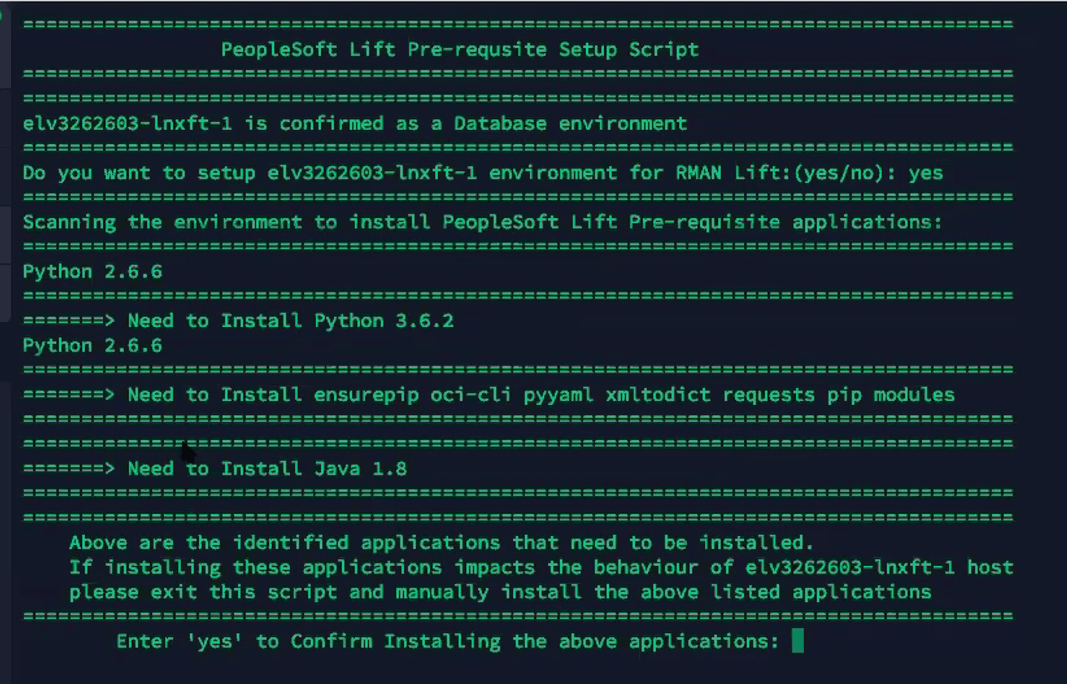Click the 'Scanning the environment' line
The width and height of the screenshot is (1067, 684).
click(x=482, y=222)
